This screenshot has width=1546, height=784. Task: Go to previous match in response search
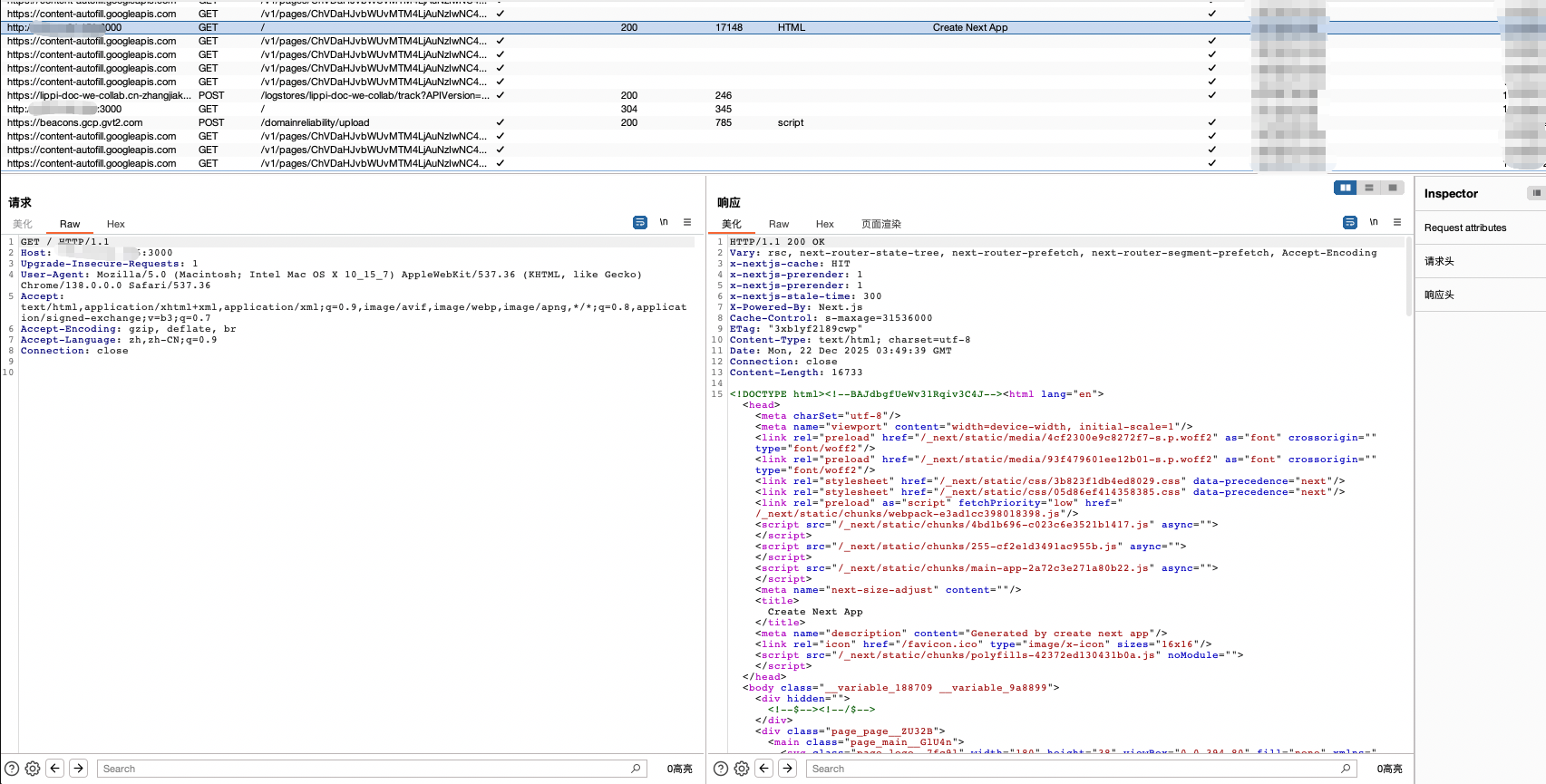tap(764, 769)
